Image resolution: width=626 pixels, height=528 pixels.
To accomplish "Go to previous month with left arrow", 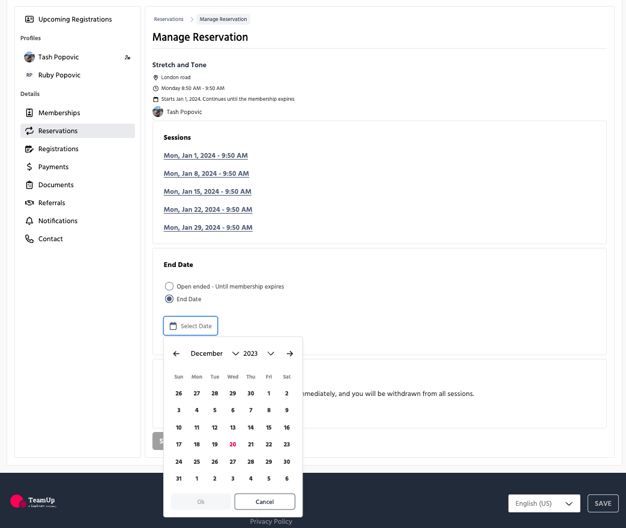I will 177,354.
